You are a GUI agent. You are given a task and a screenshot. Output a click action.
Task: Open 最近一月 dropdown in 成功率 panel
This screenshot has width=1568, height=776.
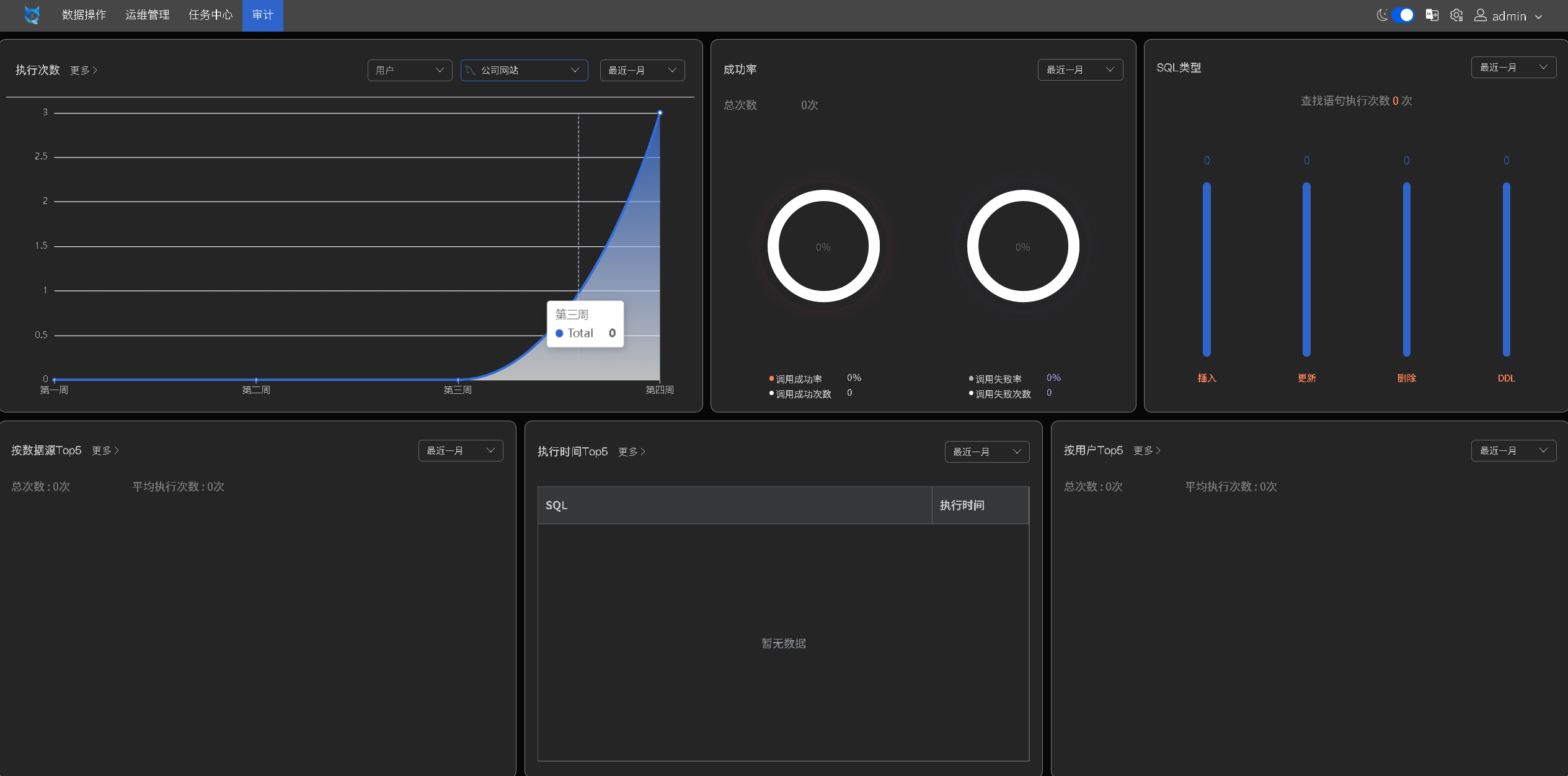tap(1079, 70)
